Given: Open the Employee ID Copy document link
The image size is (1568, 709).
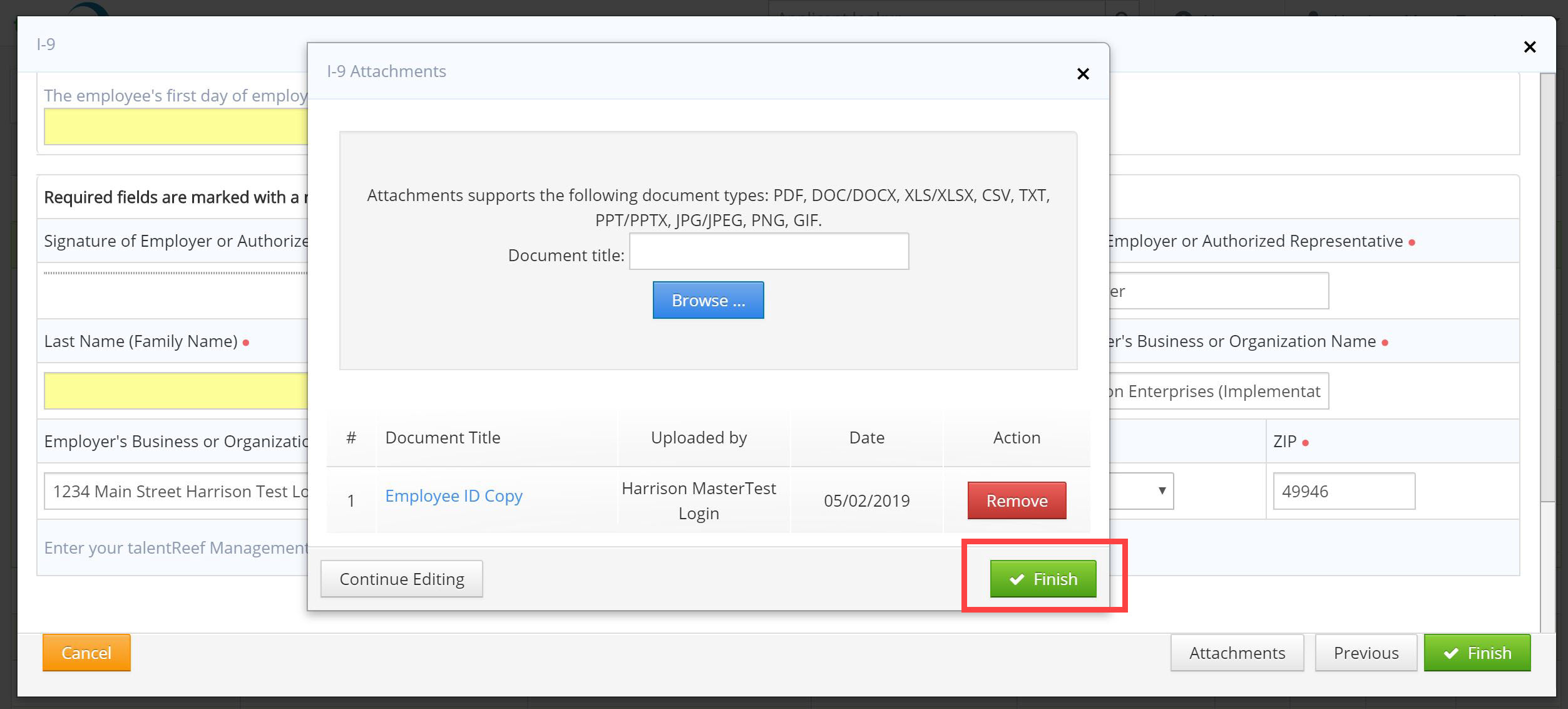Looking at the screenshot, I should tap(453, 496).
